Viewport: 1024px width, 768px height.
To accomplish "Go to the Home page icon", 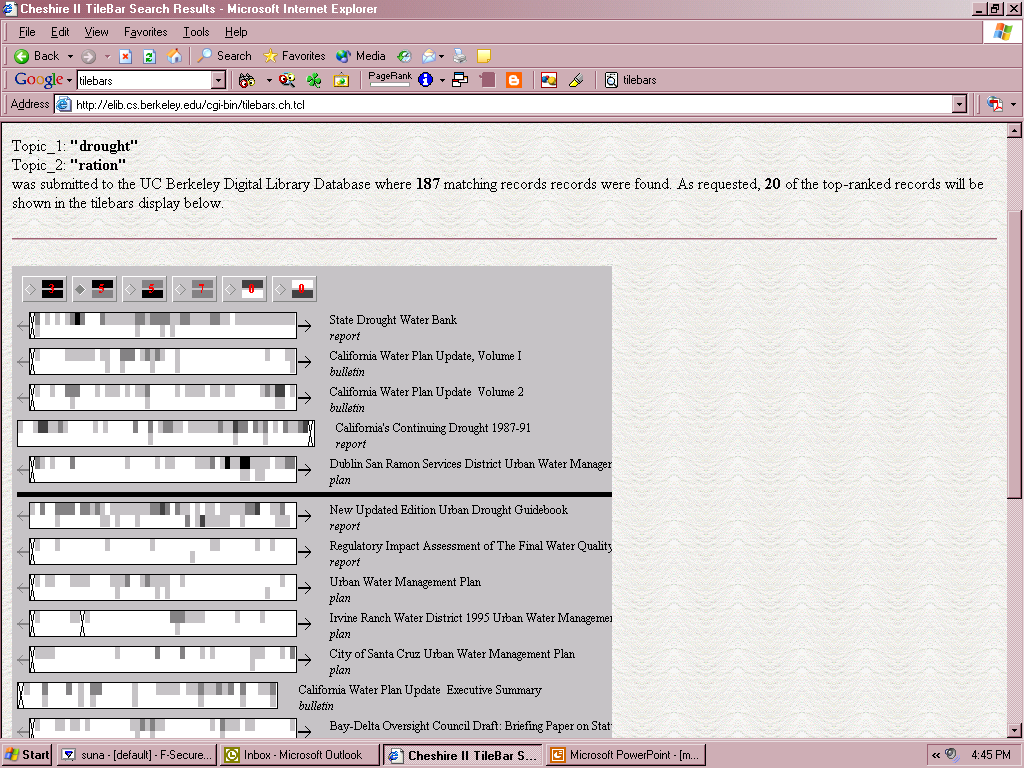I will point(175,56).
